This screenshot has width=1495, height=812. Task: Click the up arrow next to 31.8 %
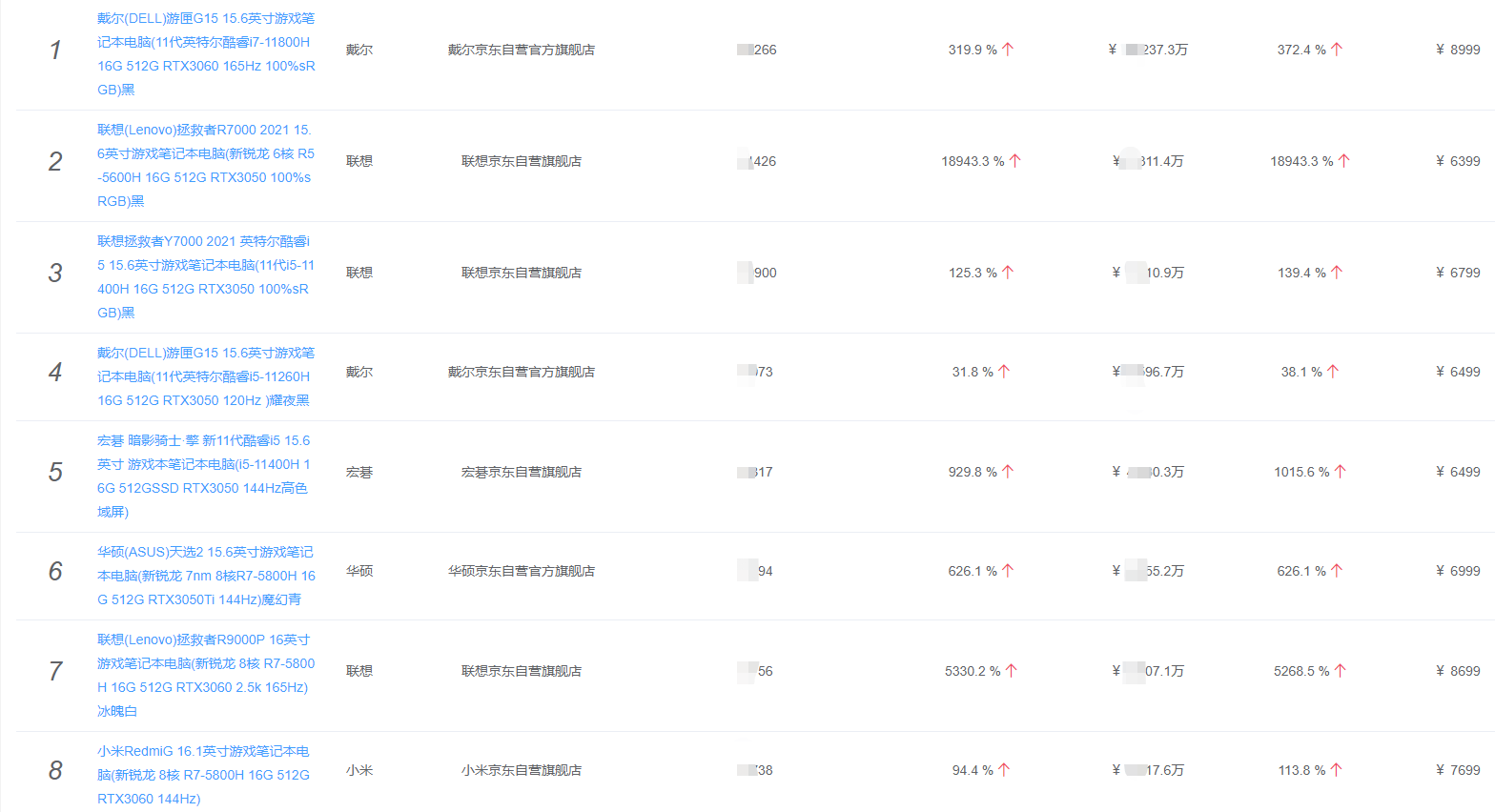1004,372
